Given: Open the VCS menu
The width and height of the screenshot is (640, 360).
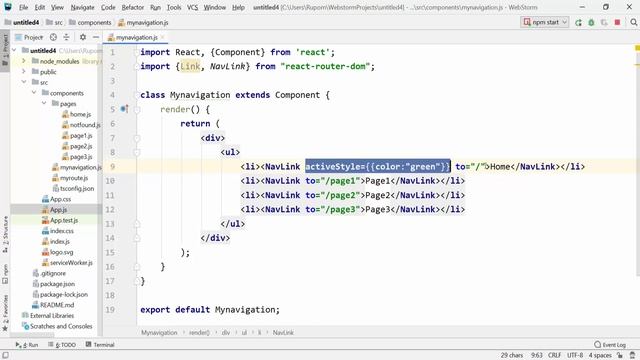Looking at the screenshot, I should 192,7.
